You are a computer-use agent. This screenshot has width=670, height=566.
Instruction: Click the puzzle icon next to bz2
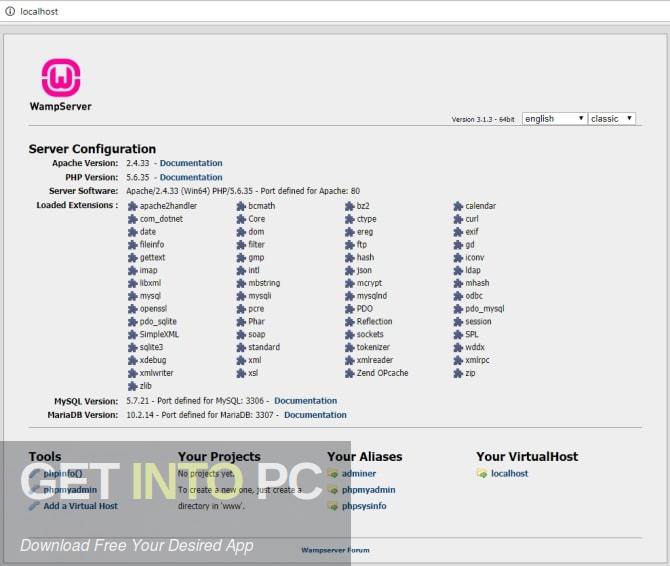click(x=350, y=206)
